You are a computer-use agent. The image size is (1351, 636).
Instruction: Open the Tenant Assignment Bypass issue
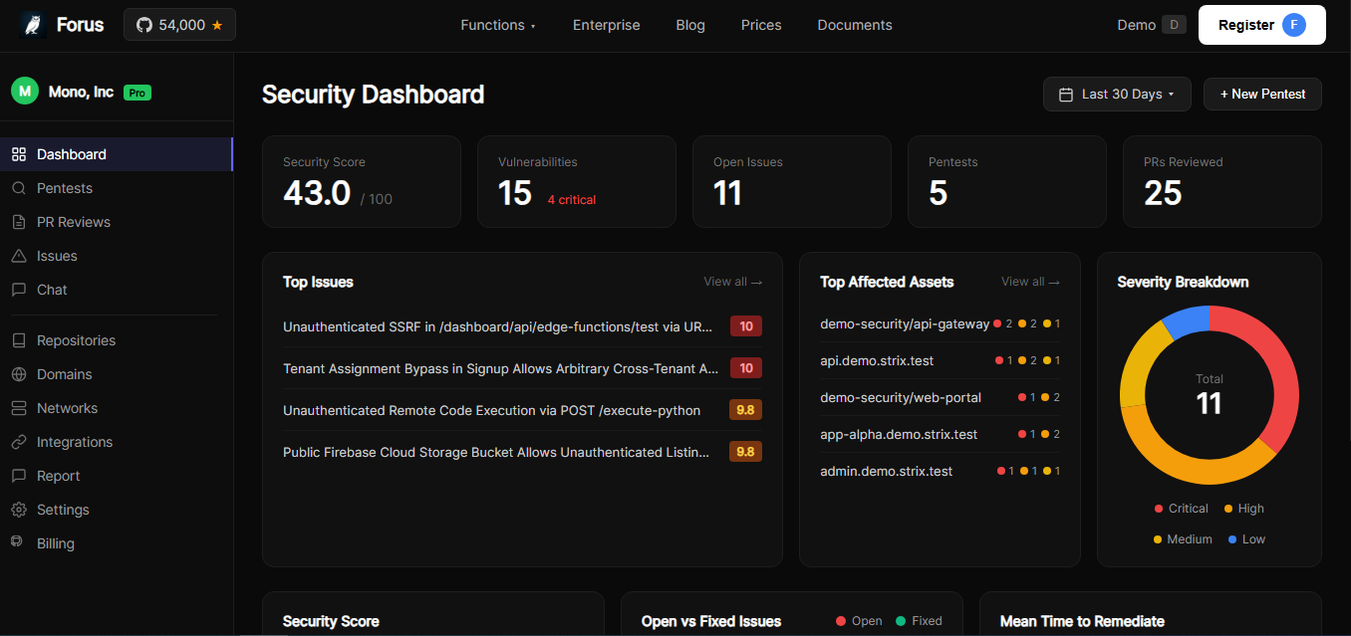point(522,368)
